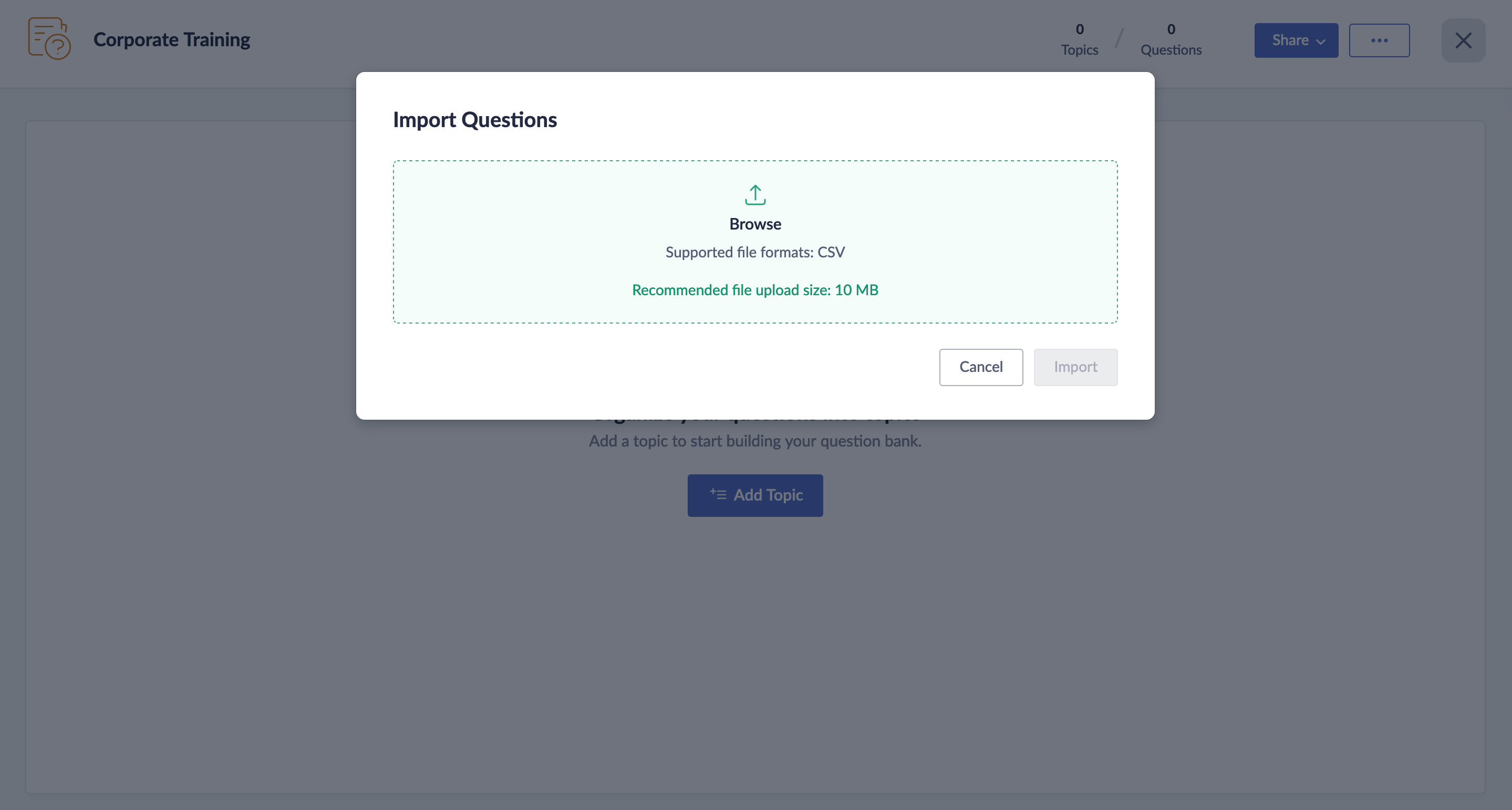Click the upload arrow icon

[755, 195]
